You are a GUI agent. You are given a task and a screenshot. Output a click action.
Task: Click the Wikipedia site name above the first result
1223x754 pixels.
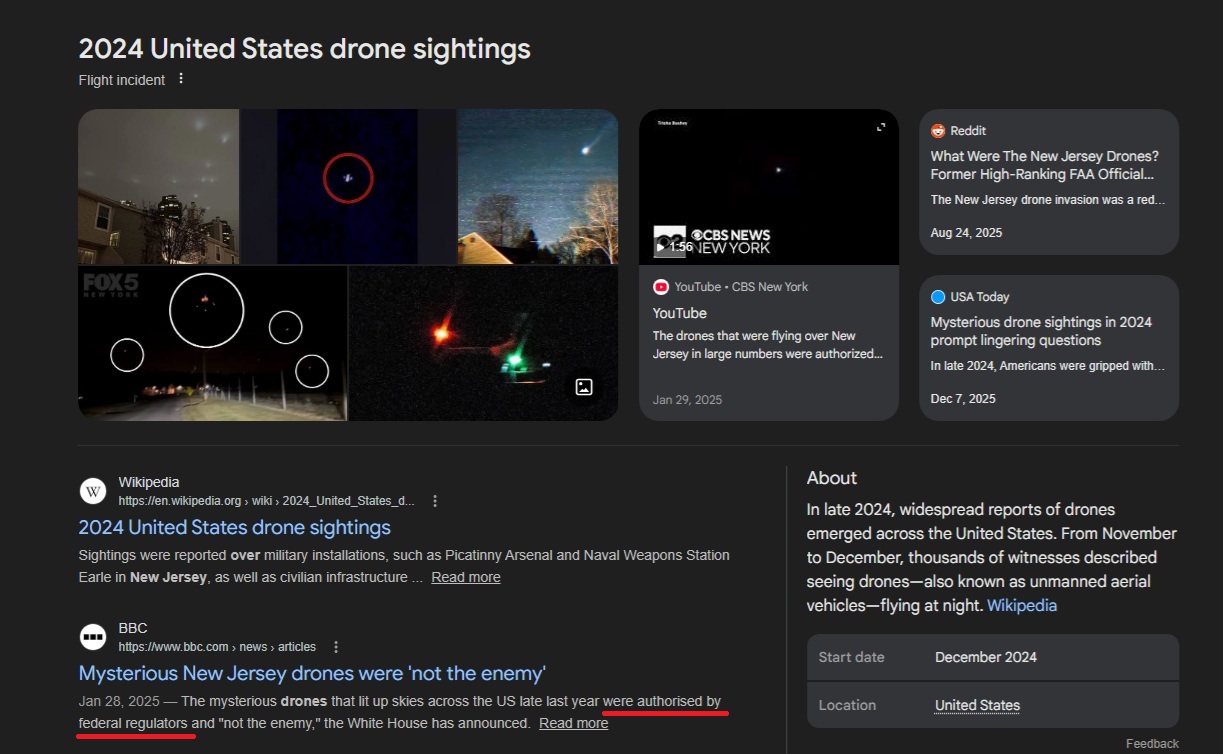coord(149,482)
